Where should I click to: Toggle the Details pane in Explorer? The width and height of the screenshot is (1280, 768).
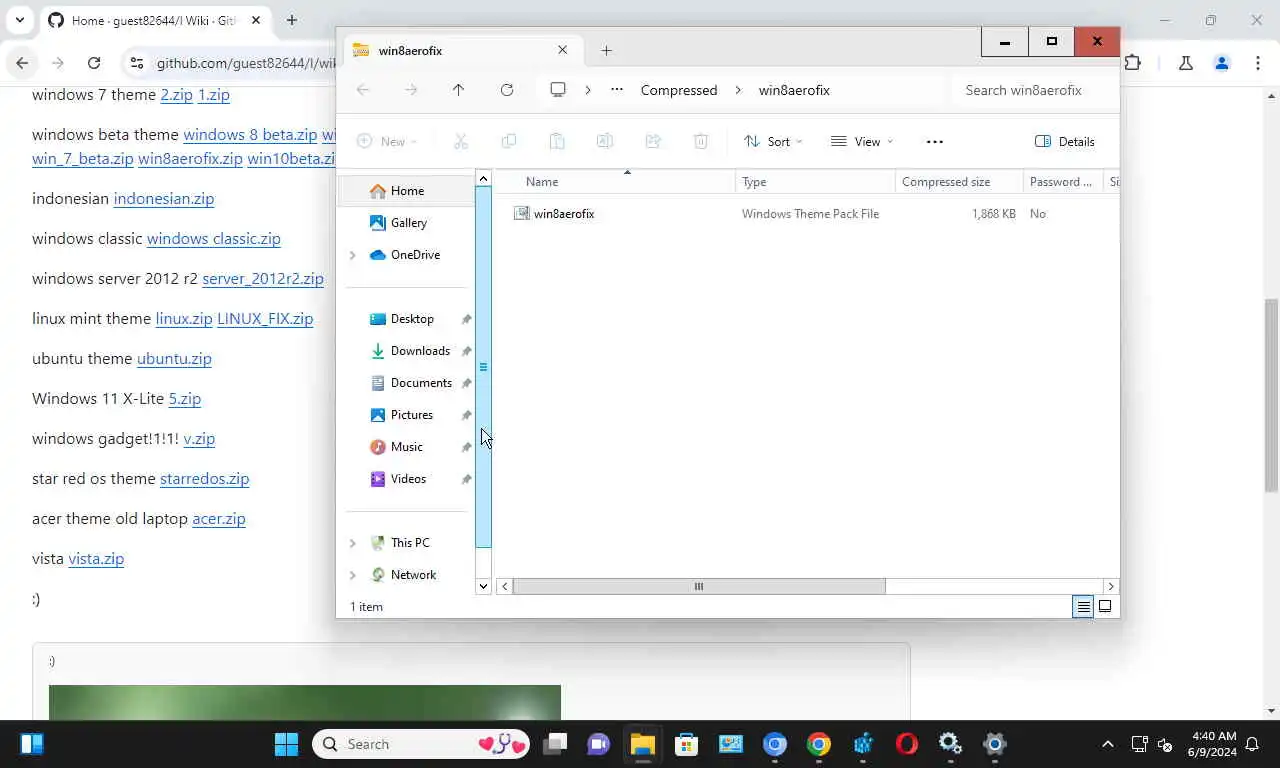[1064, 141]
